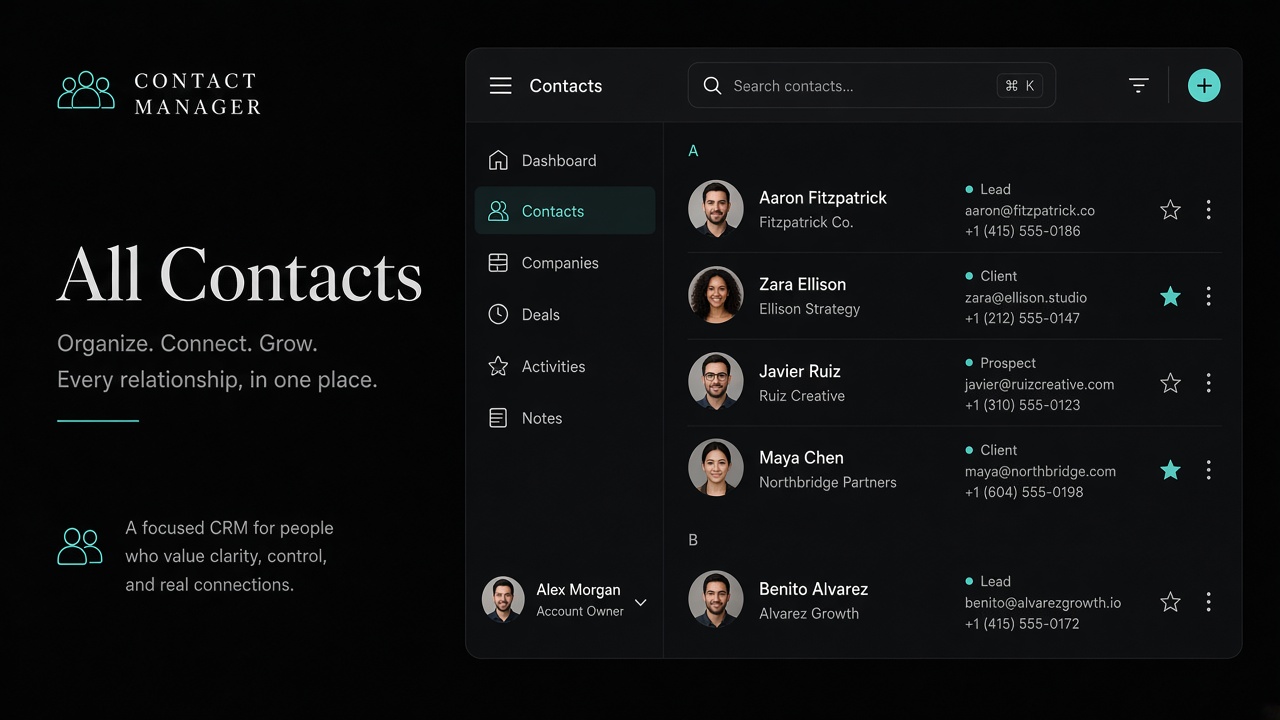This screenshot has width=1280, height=720.
Task: Click the Contact Manager logo icon
Action: pyautogui.click(x=86, y=90)
